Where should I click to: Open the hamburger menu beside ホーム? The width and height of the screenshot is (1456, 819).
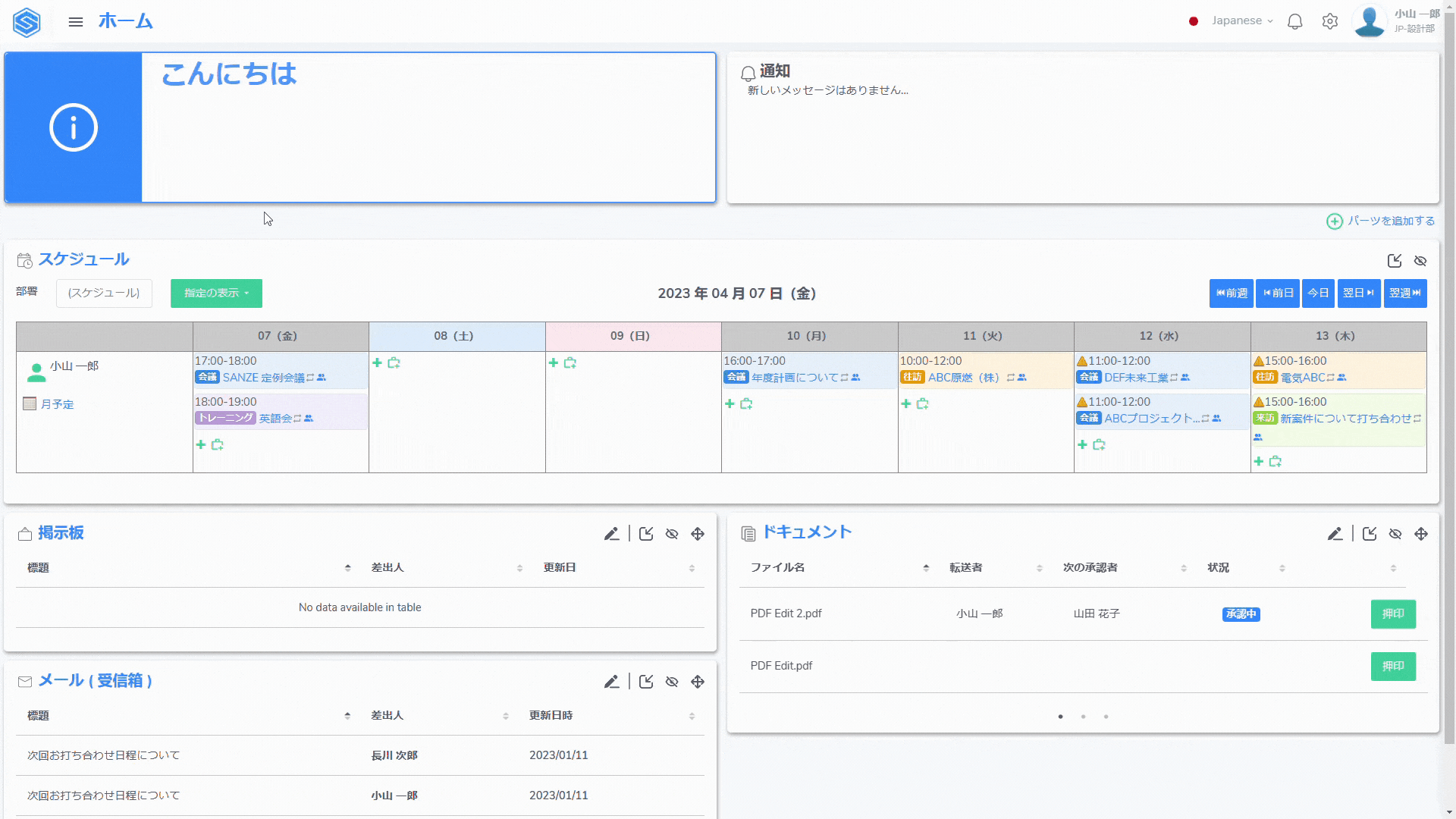point(75,22)
